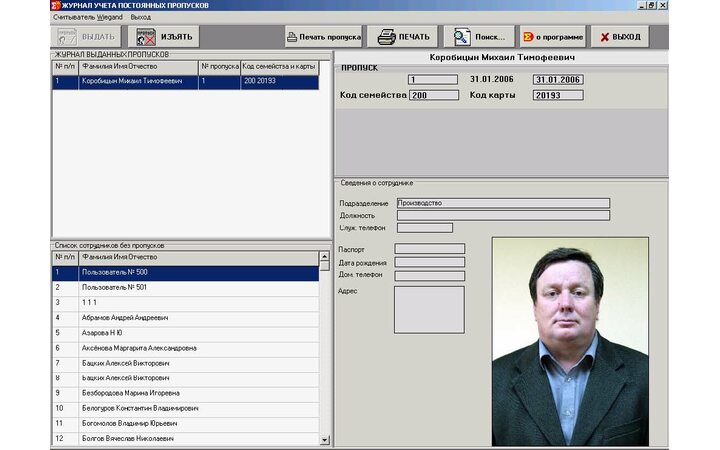This screenshot has height=450, width=720.
Task: Click the ИЗЪЯТЬ withdraw pass button
Action: 164,37
